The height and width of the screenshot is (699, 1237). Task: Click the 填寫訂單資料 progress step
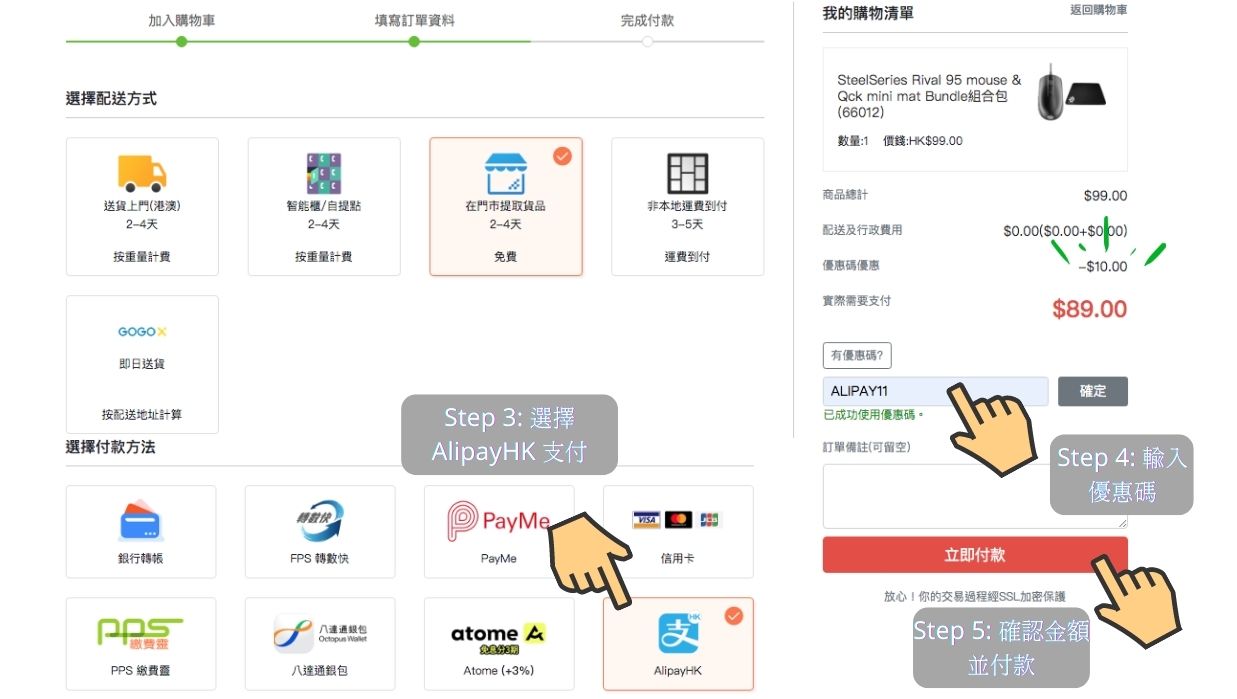414,20
